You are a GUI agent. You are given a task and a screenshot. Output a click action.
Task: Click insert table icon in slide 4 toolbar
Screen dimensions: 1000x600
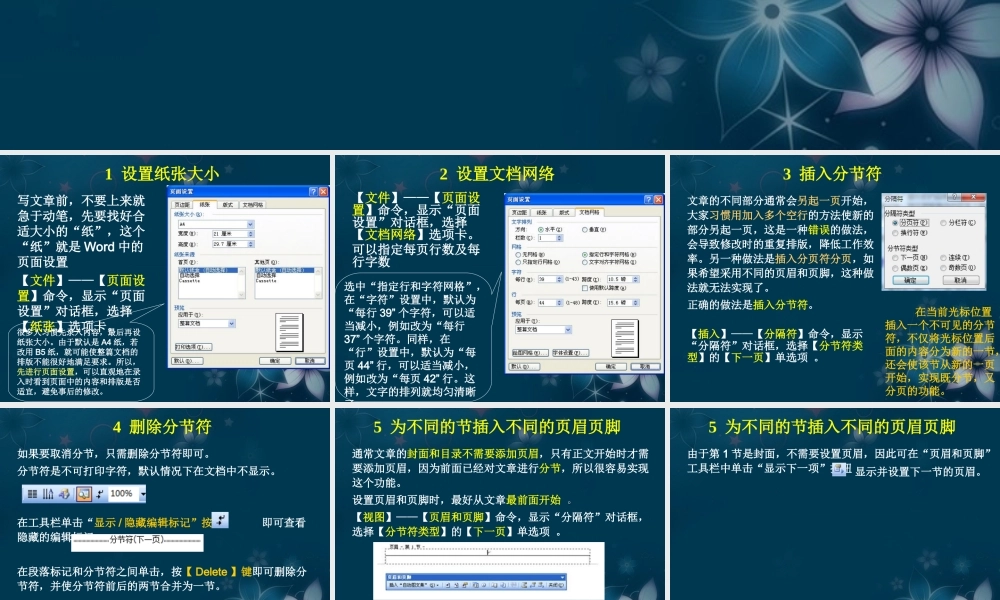(x=33, y=494)
